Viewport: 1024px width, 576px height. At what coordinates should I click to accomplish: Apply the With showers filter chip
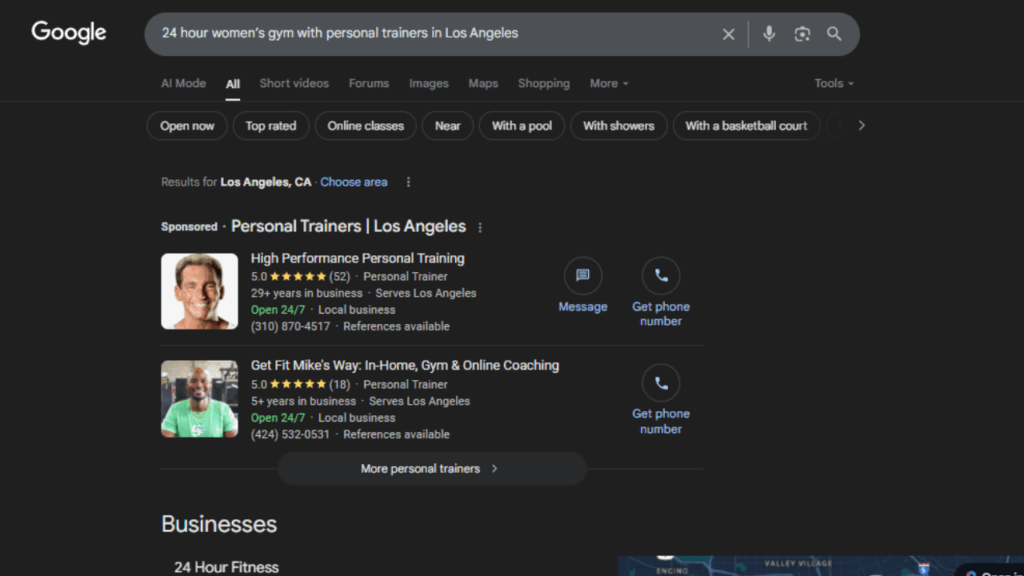(x=618, y=126)
